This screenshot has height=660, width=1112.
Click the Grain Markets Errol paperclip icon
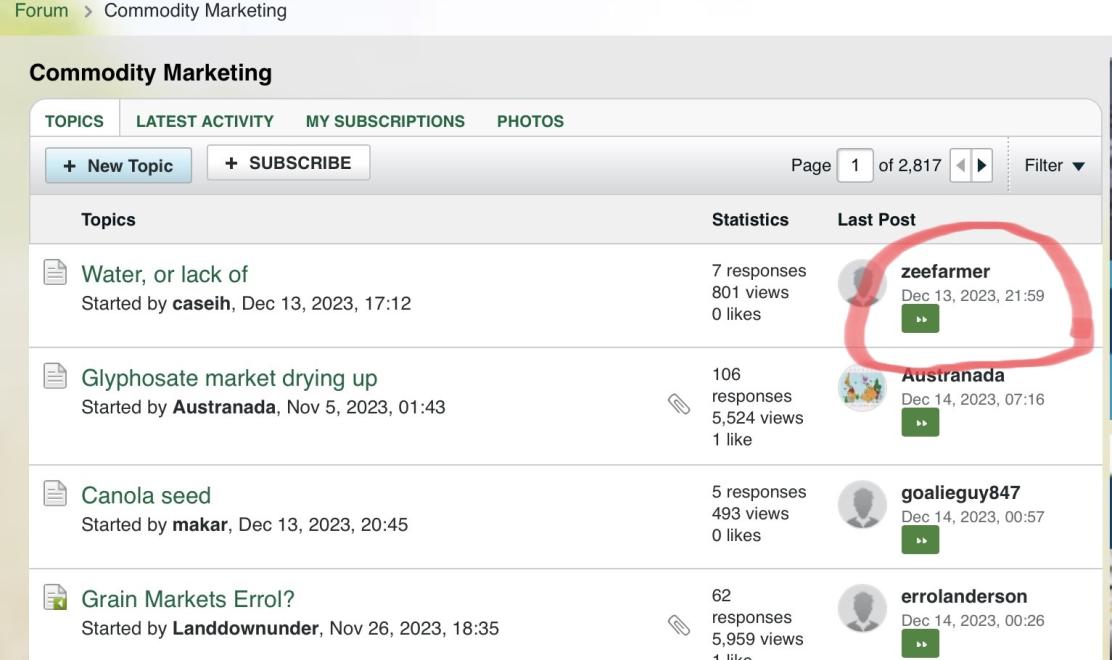679,625
